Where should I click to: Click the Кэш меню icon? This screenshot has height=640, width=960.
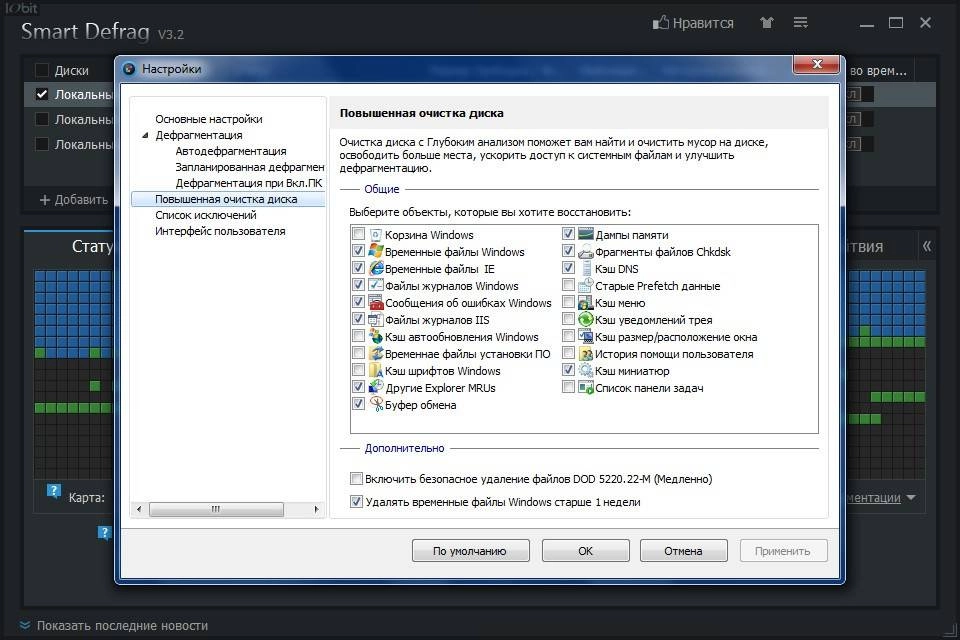click(x=586, y=303)
